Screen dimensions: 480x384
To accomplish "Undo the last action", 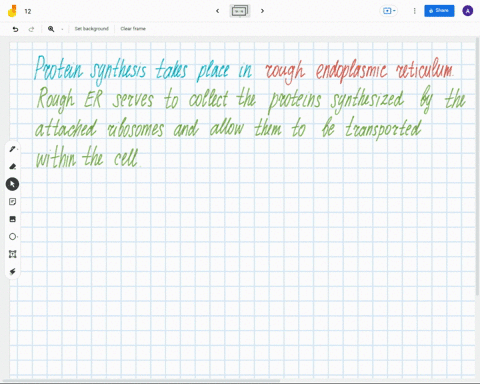I will pyautogui.click(x=15, y=29).
